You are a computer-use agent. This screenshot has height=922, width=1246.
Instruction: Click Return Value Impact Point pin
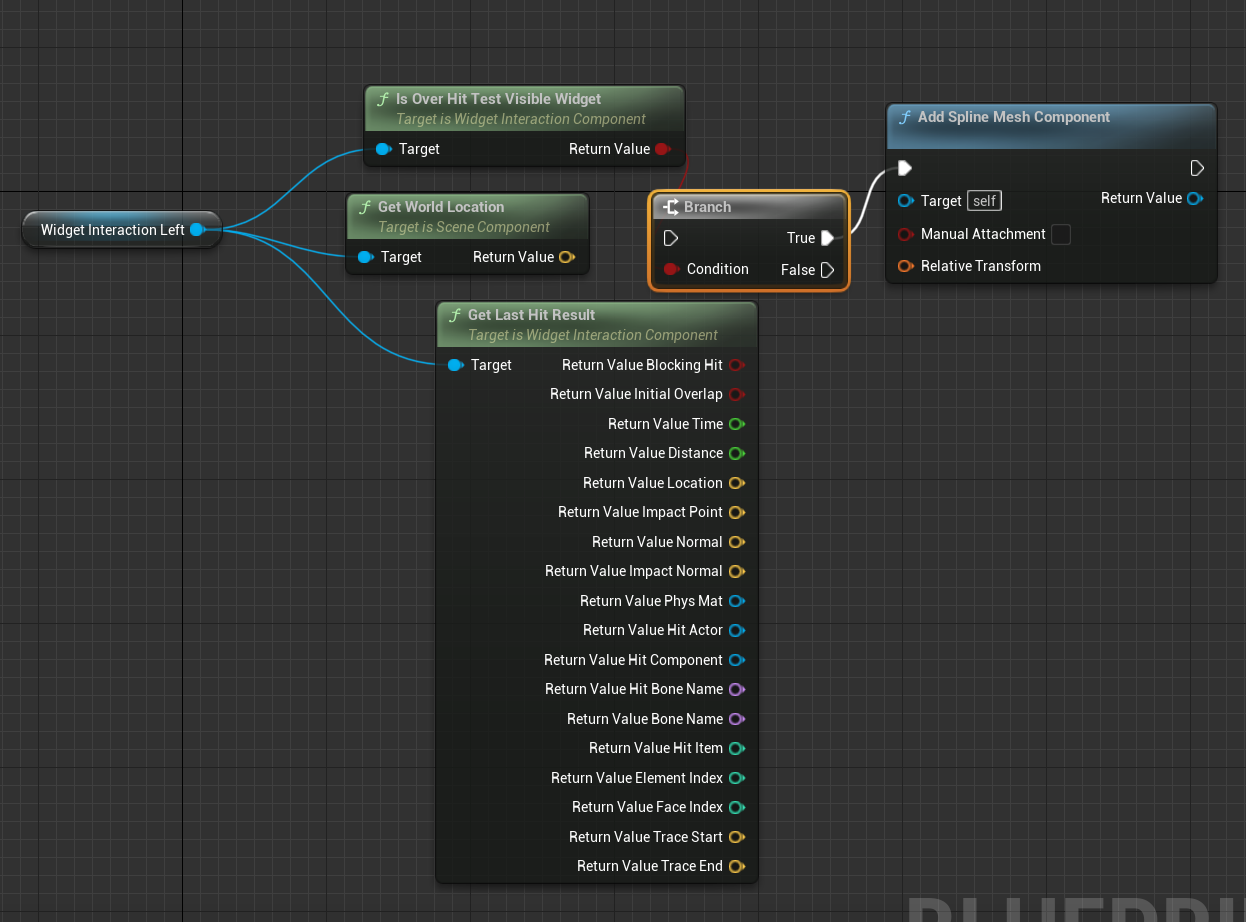point(736,512)
